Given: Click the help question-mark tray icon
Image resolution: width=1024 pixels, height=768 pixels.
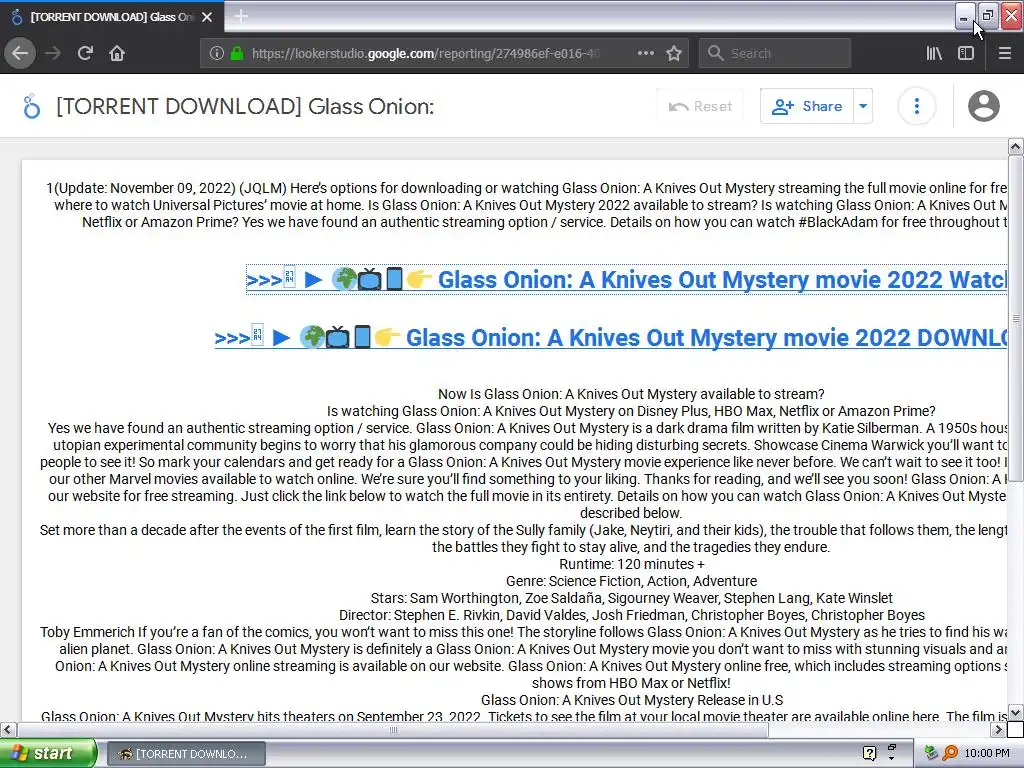Looking at the screenshot, I should pyautogui.click(x=869, y=754).
